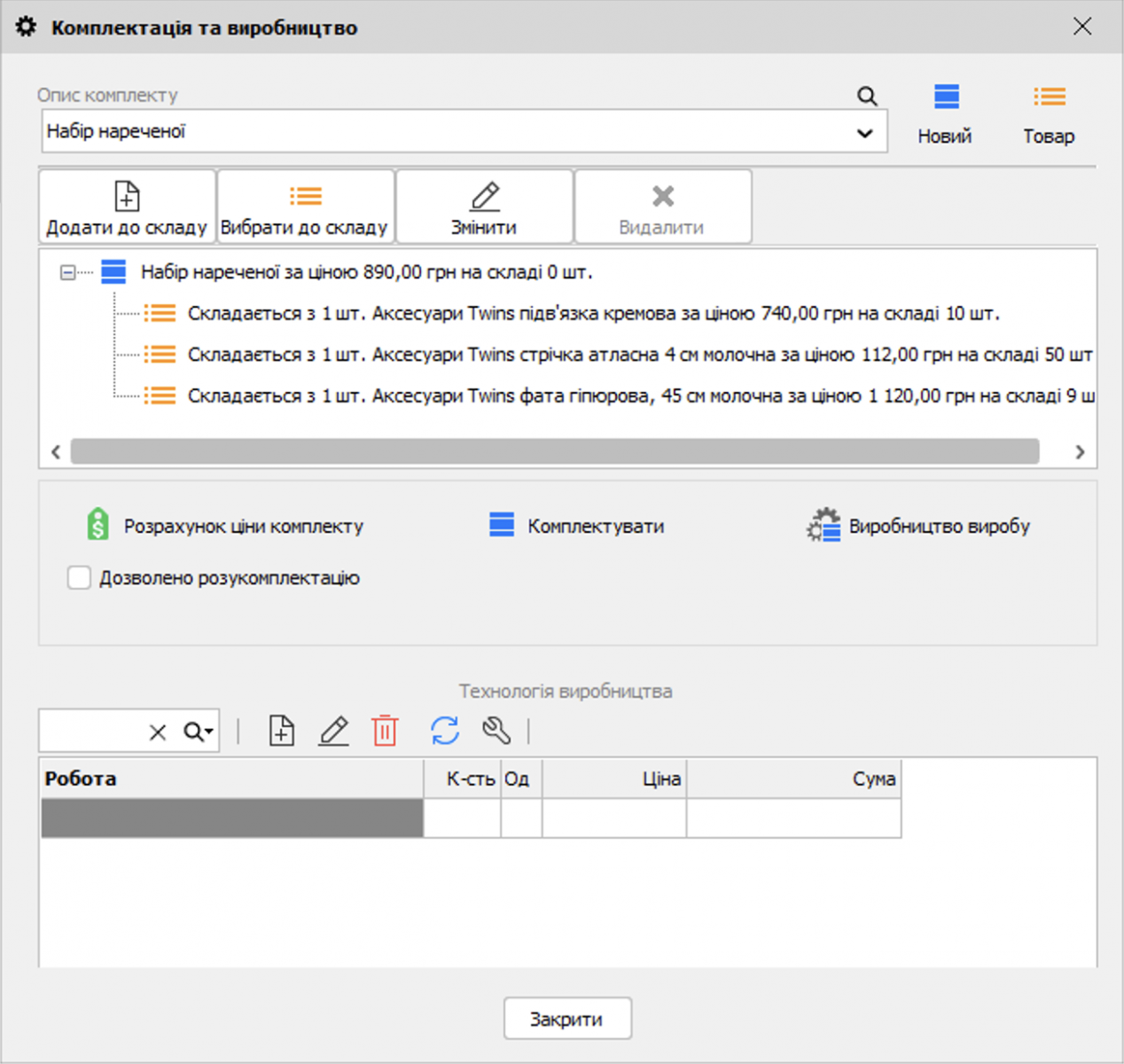Expand the Опис комплекту dropdown list
1124x1064 pixels.
tap(864, 133)
